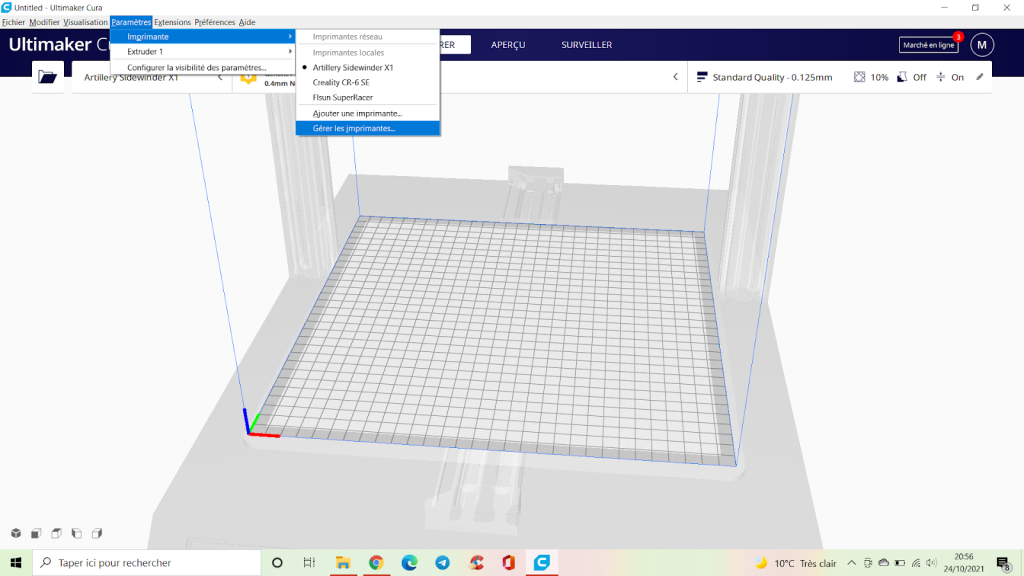Screen dimensions: 1024x576
Task: Open the user account avatar M
Action: pos(982,45)
